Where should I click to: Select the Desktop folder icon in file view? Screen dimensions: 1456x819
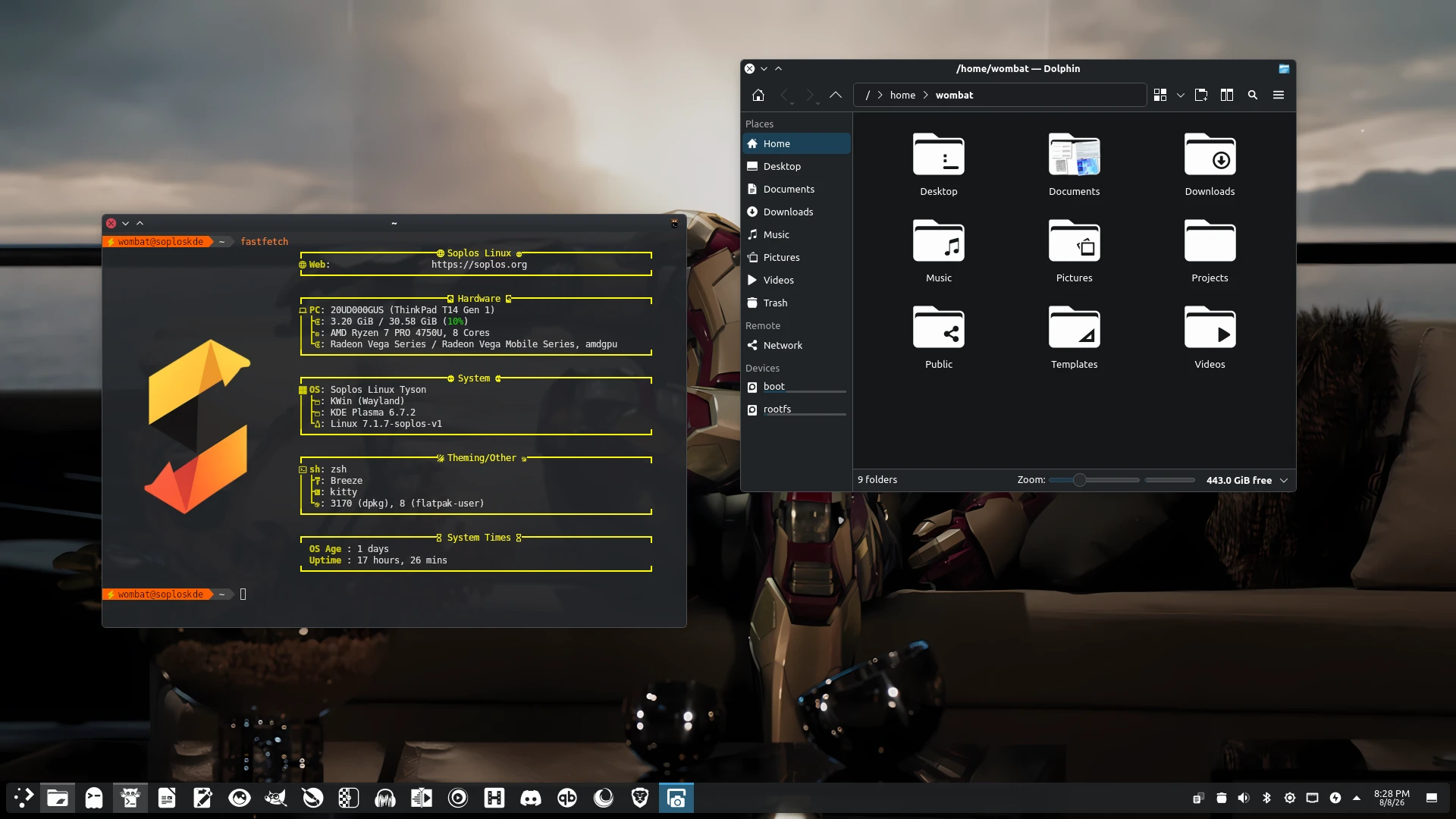pos(939,155)
